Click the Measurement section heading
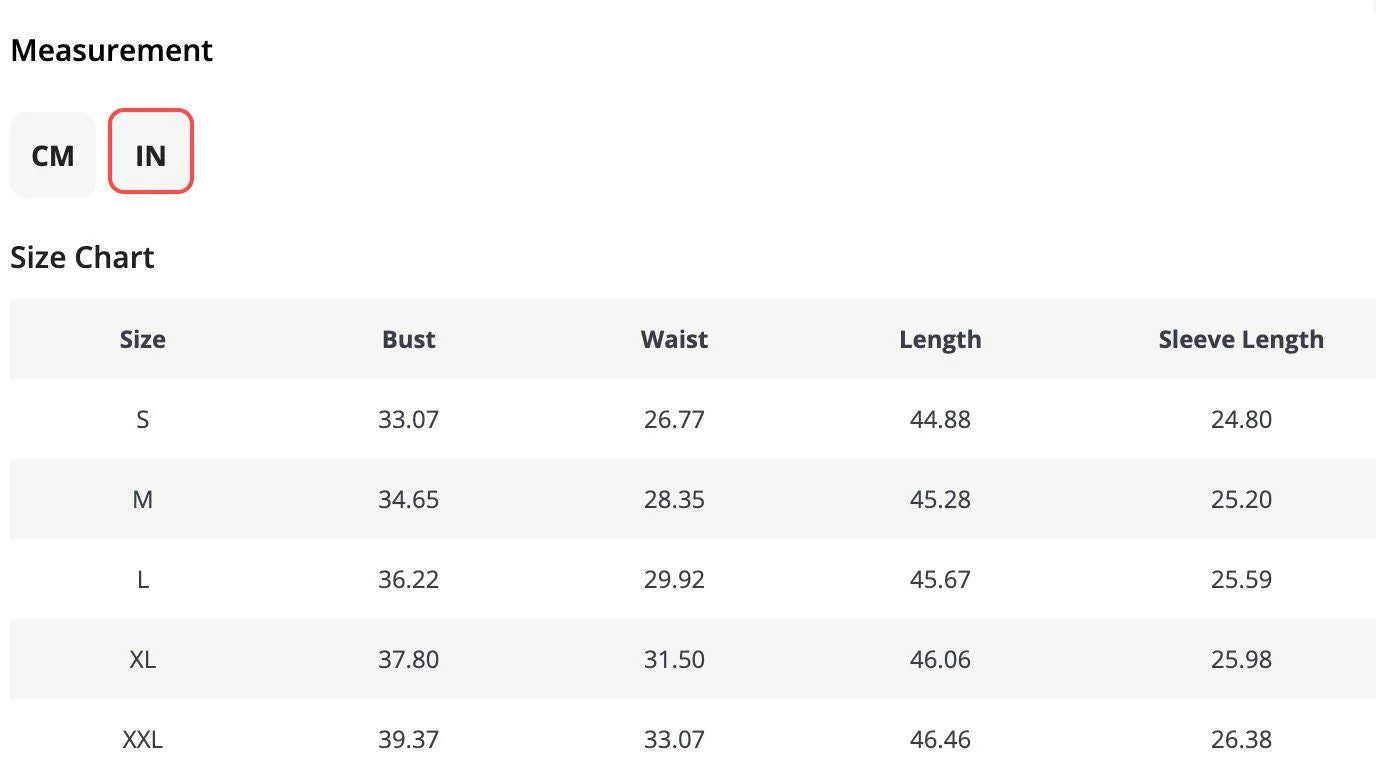The height and width of the screenshot is (784, 1376). (x=111, y=50)
